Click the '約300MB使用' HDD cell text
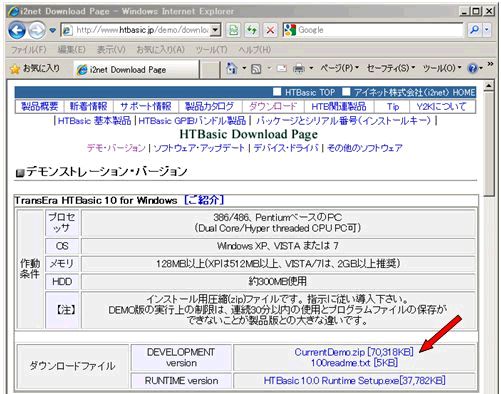This screenshot has height=394, width=501. 278,282
